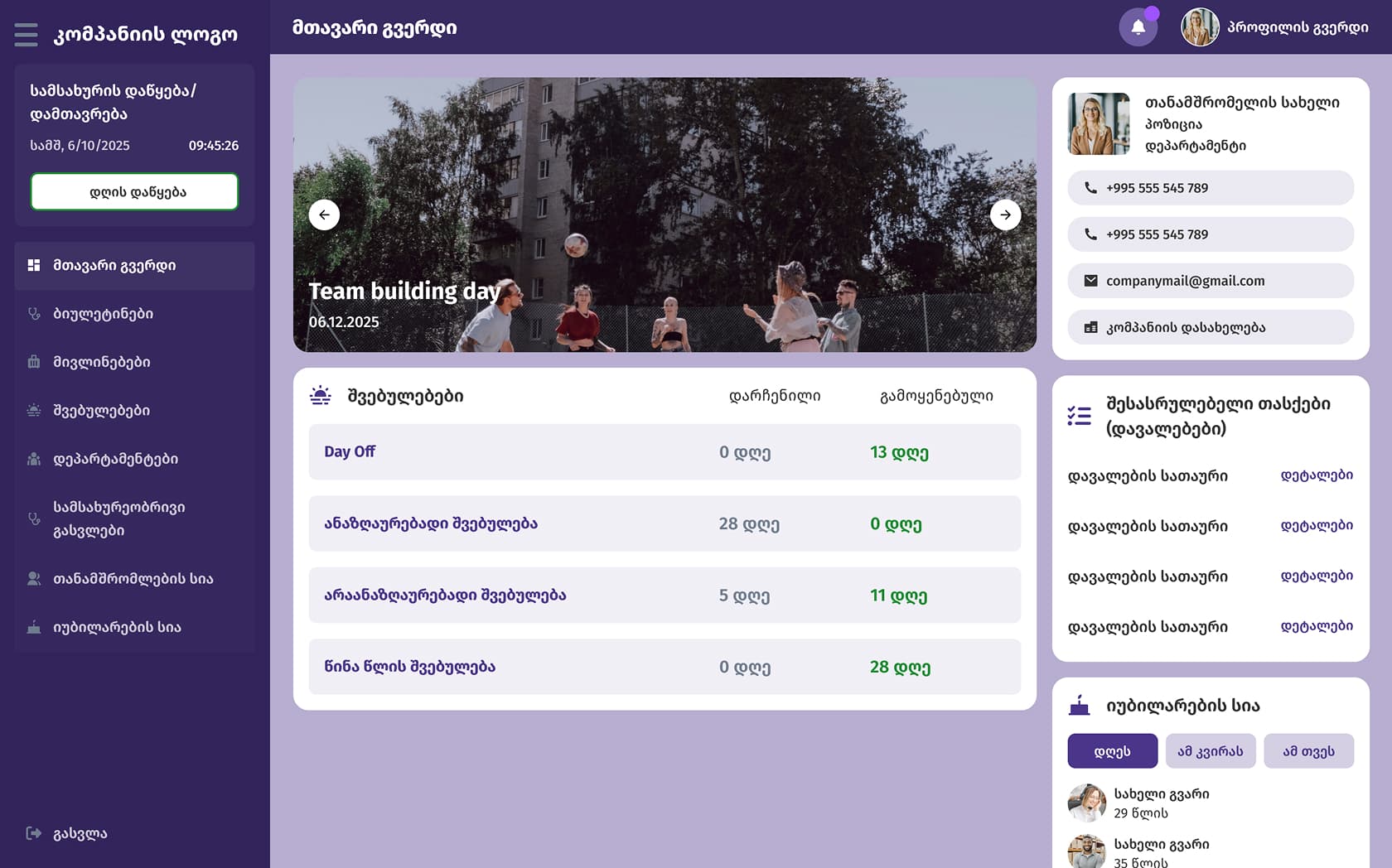Screen dimensions: 1392x868
Task: Click the phone icon beside +995 555 545 789
Action: point(1090,187)
